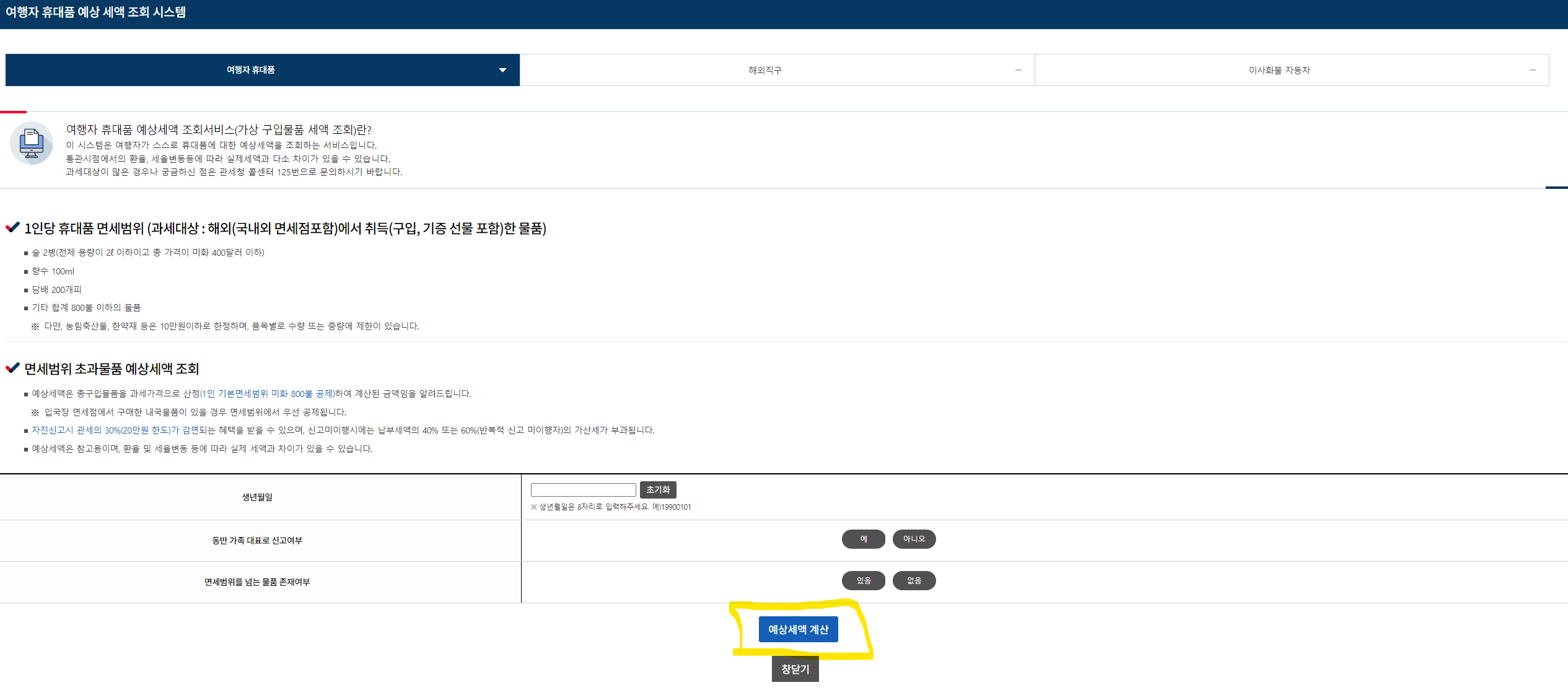Switch to the 이사화물 자동차 tab

pyautogui.click(x=1279, y=70)
